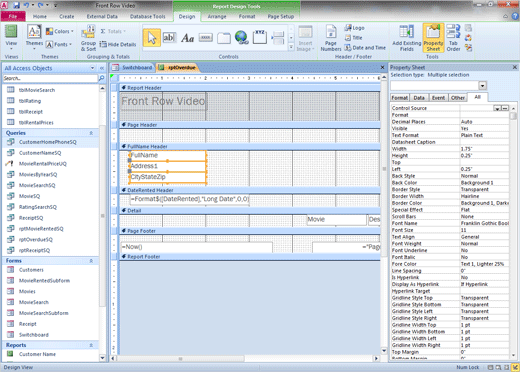This screenshot has height=372, width=520.
Task: Close the rptOverdue document
Action: pyautogui.click(x=382, y=67)
